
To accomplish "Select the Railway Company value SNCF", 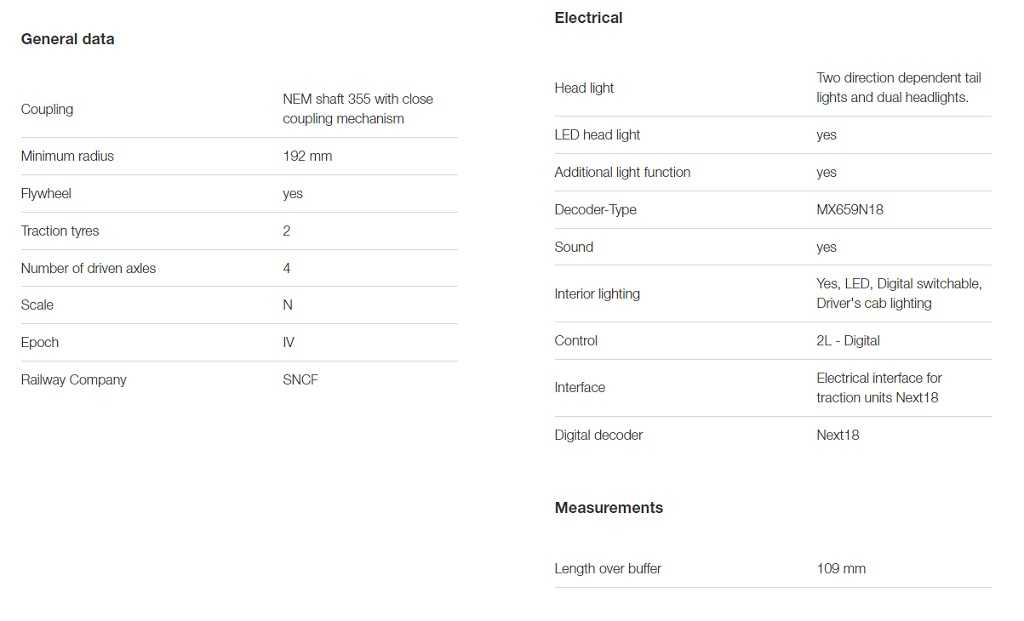I will point(300,380).
